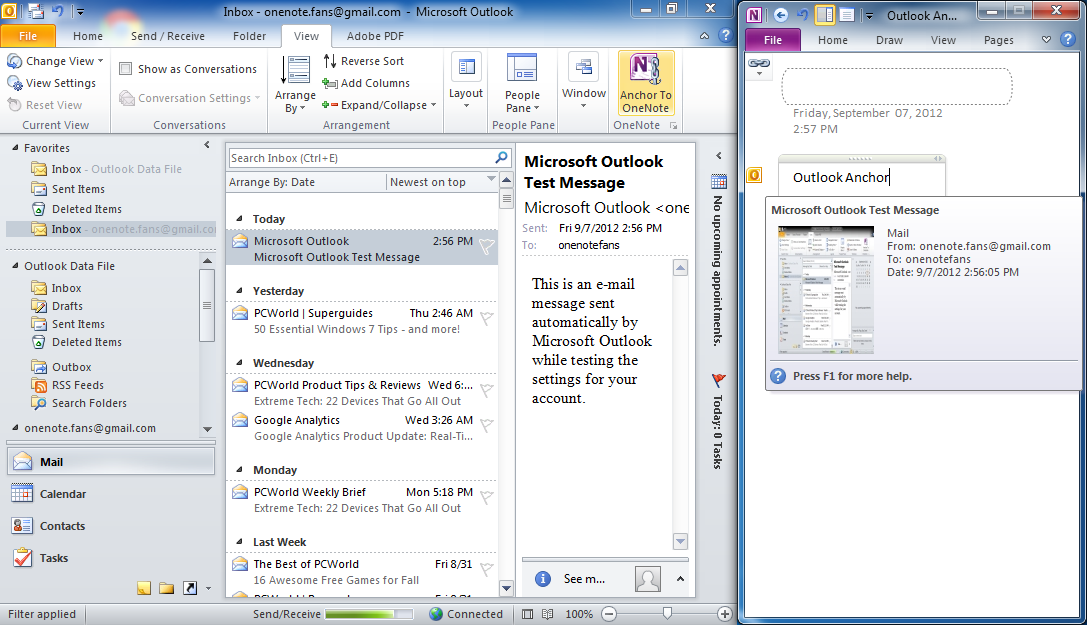Open the Expand/Collapse dropdown
Image resolution: width=1087 pixels, height=625 pixels.
click(x=379, y=105)
